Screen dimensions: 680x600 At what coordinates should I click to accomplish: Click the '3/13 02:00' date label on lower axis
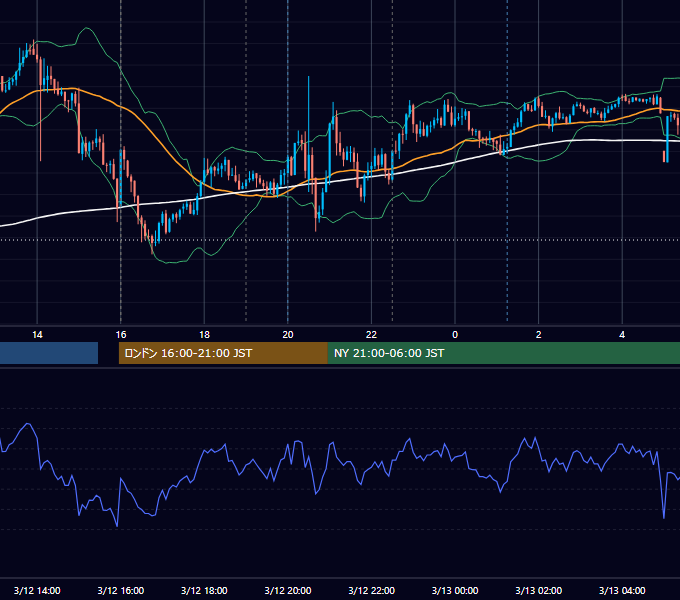click(x=539, y=590)
